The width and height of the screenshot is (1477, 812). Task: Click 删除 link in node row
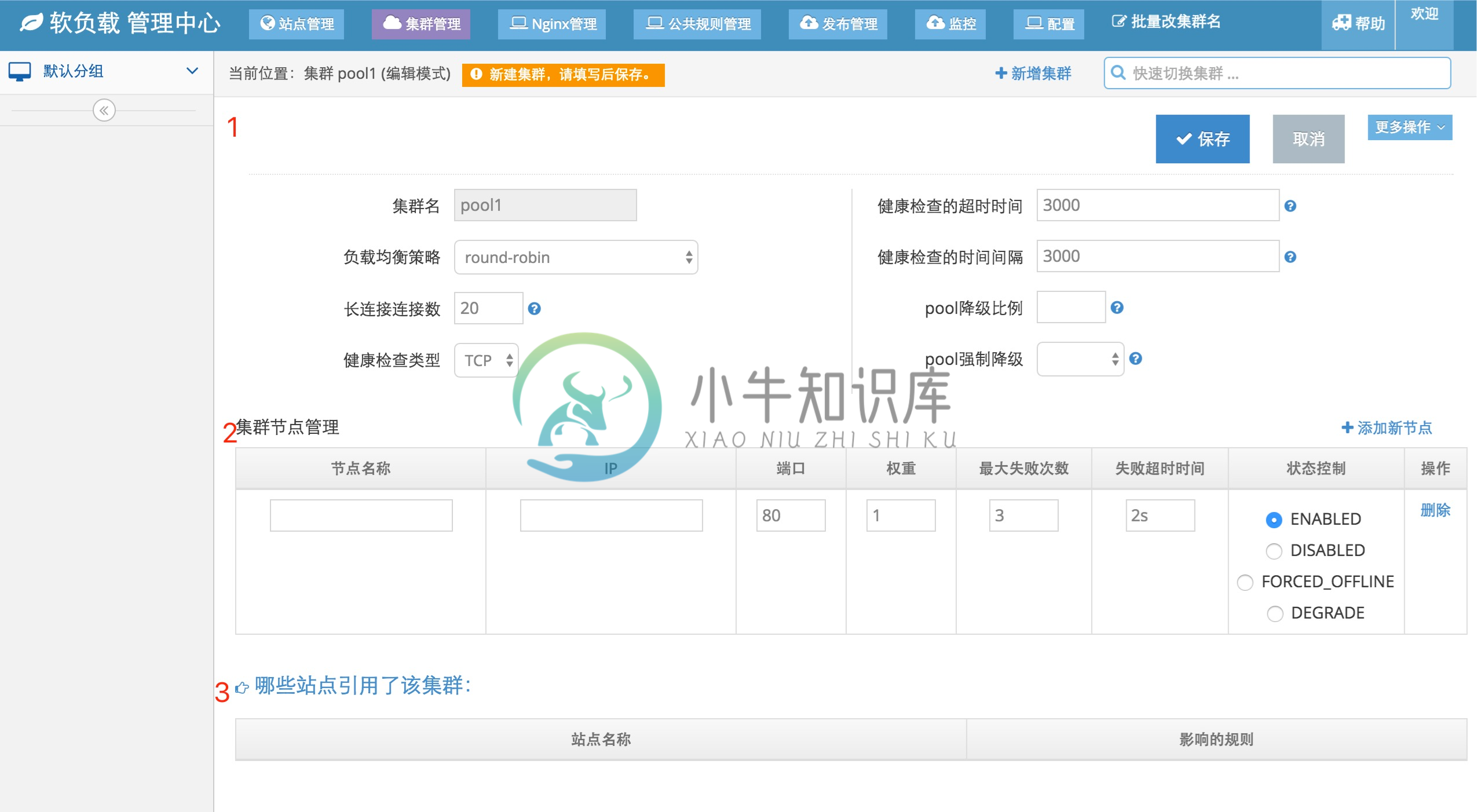[x=1435, y=510]
